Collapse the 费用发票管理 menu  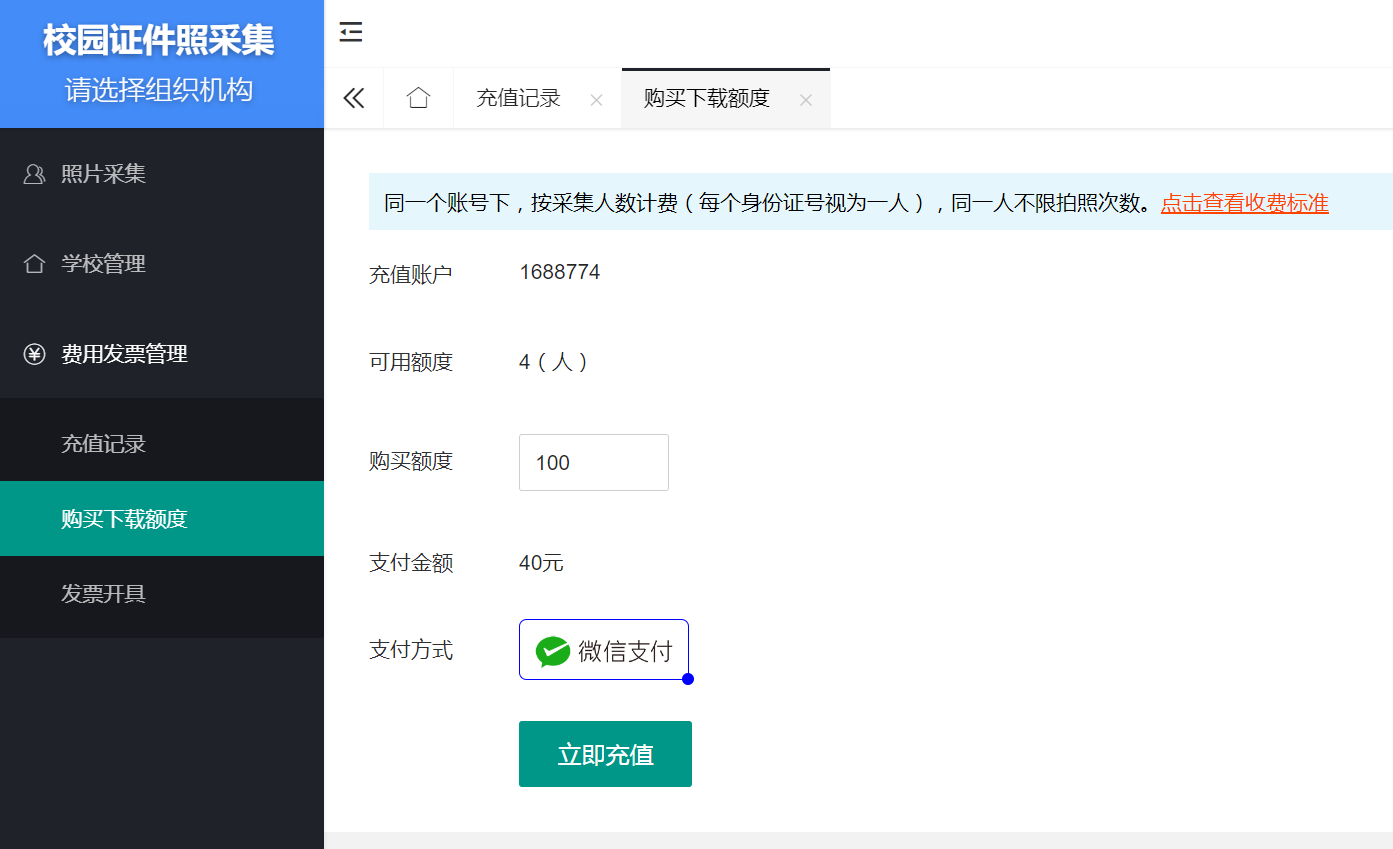click(x=124, y=354)
